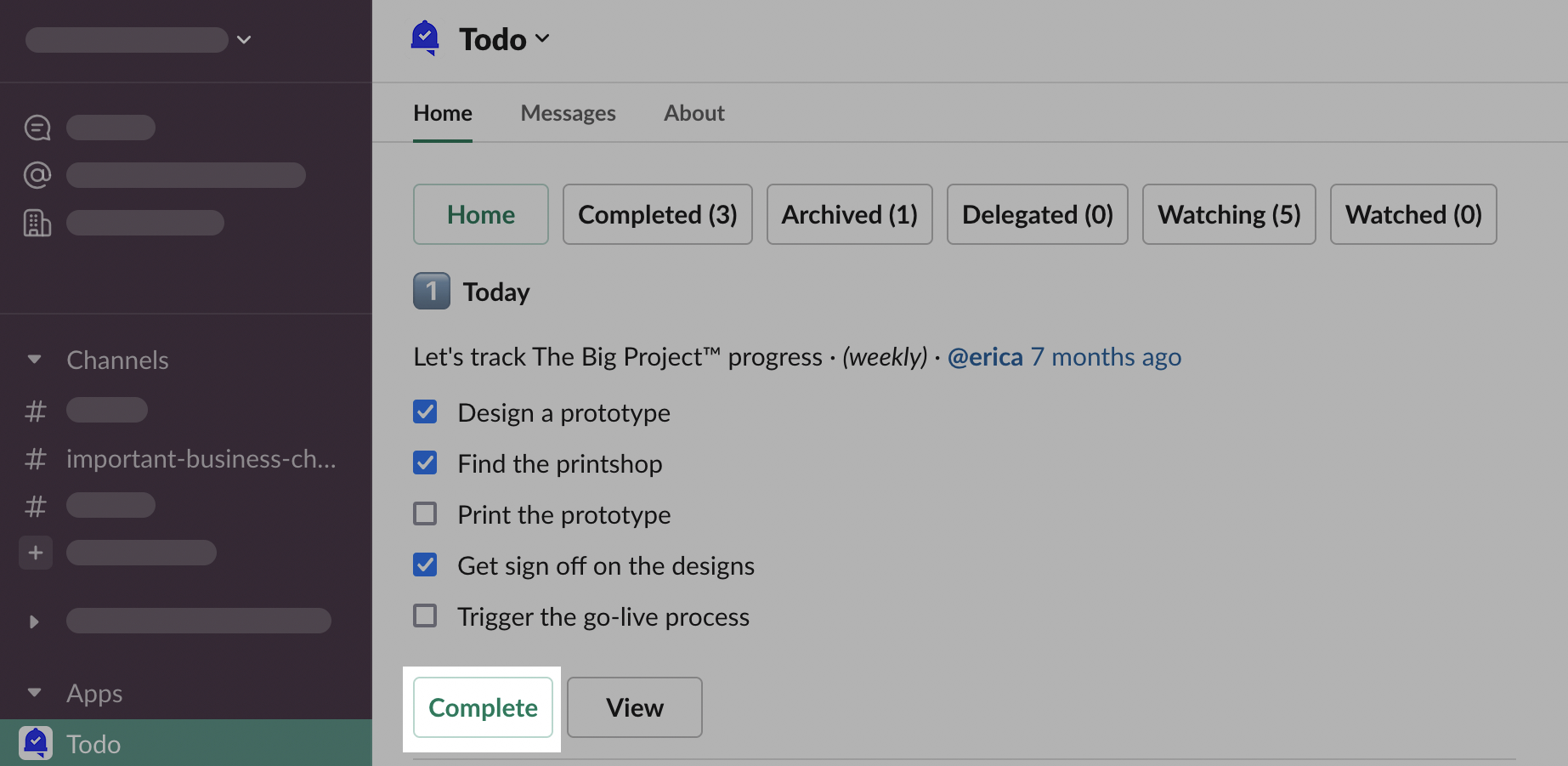Viewport: 1568px width, 766px height.
Task: Open the About tab
Action: pyautogui.click(x=693, y=113)
